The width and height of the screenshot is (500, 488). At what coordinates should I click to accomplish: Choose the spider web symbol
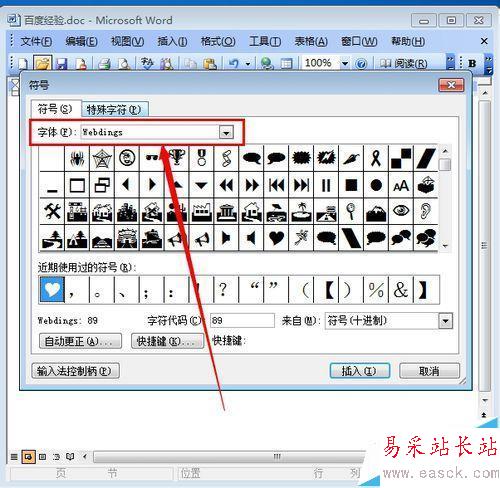(x=102, y=158)
